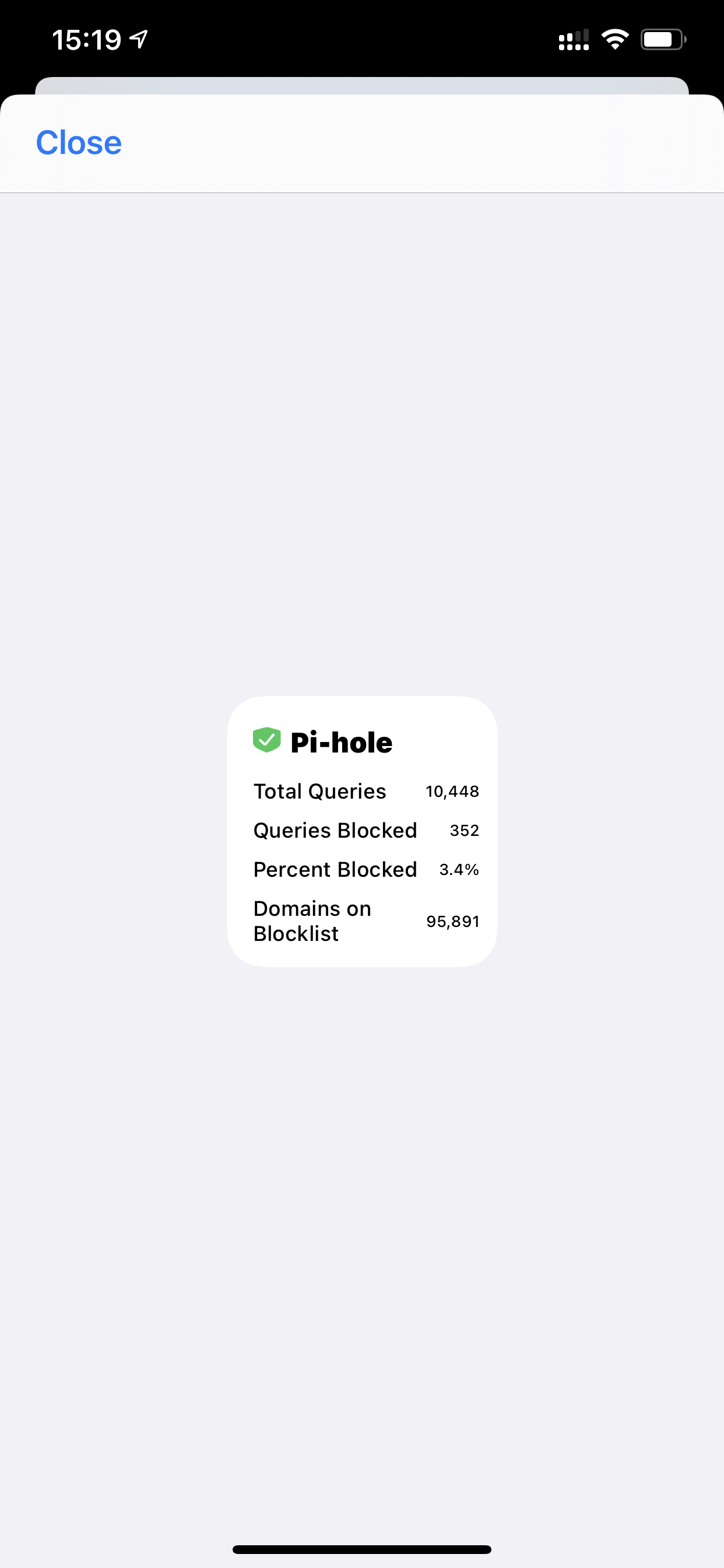Tap the Domains on Blocklist label

[x=311, y=921]
